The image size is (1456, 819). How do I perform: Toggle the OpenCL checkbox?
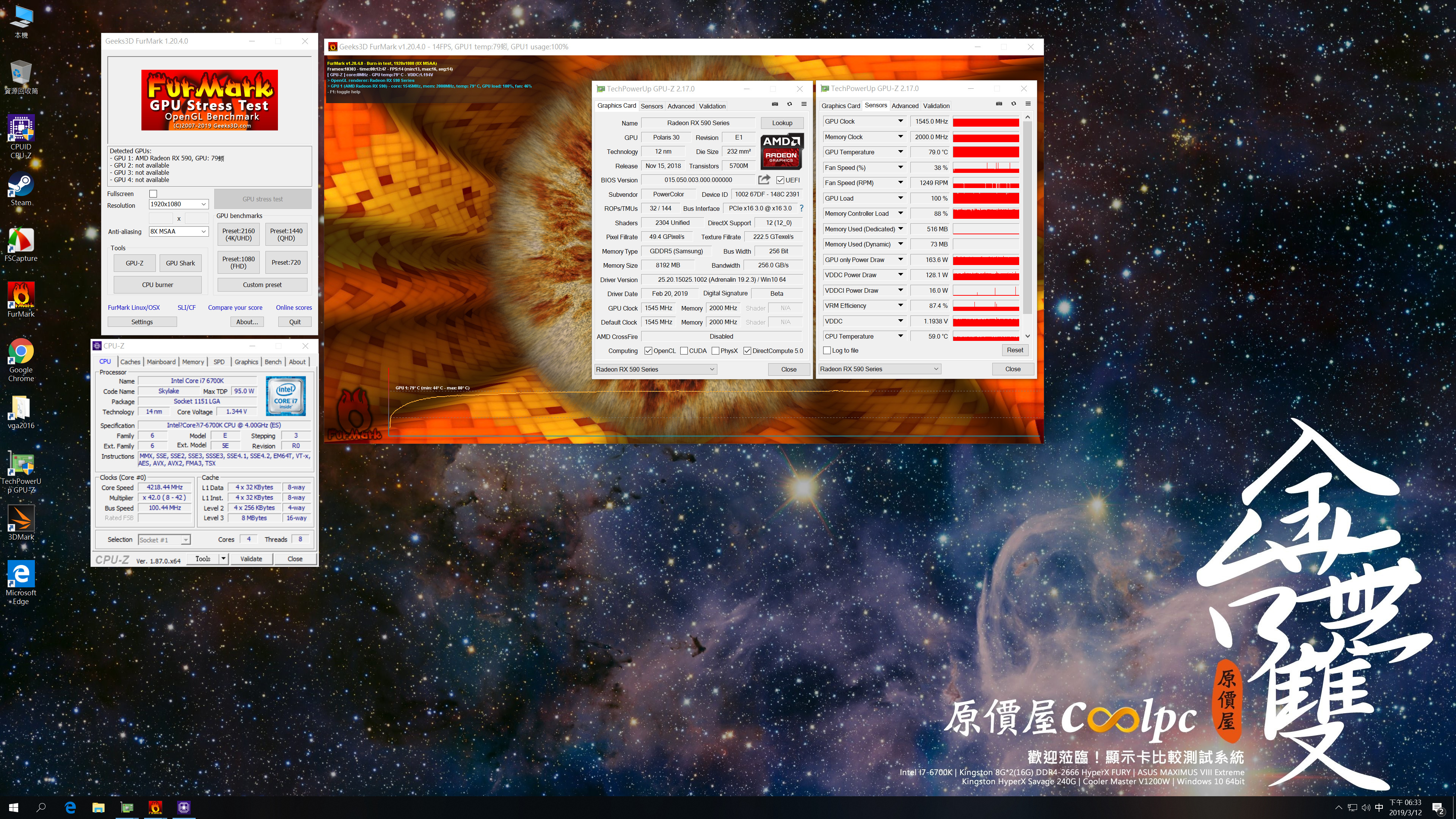[x=648, y=351]
